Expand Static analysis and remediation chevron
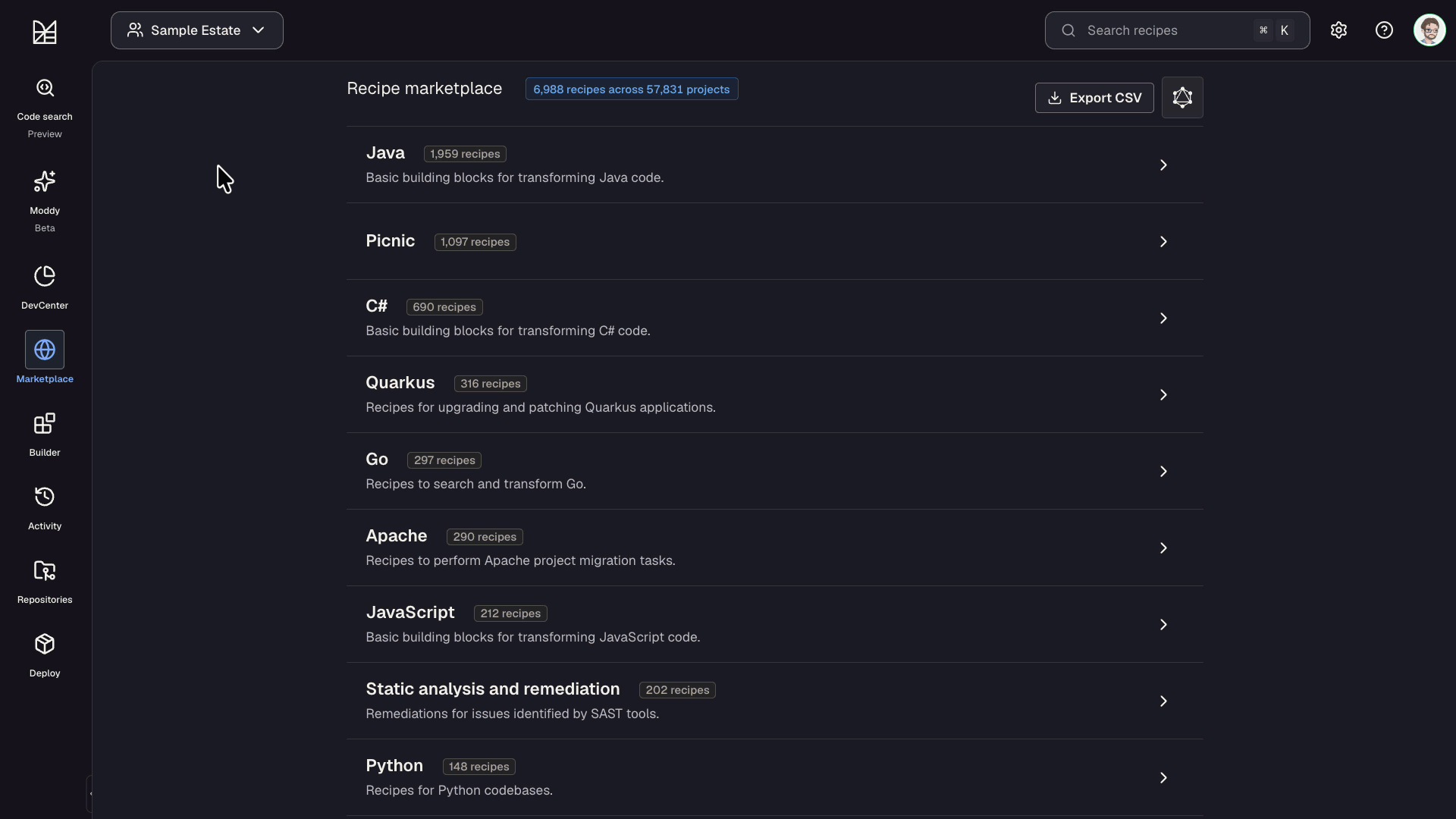Screen dimensions: 1456x819 pyautogui.click(x=1163, y=701)
